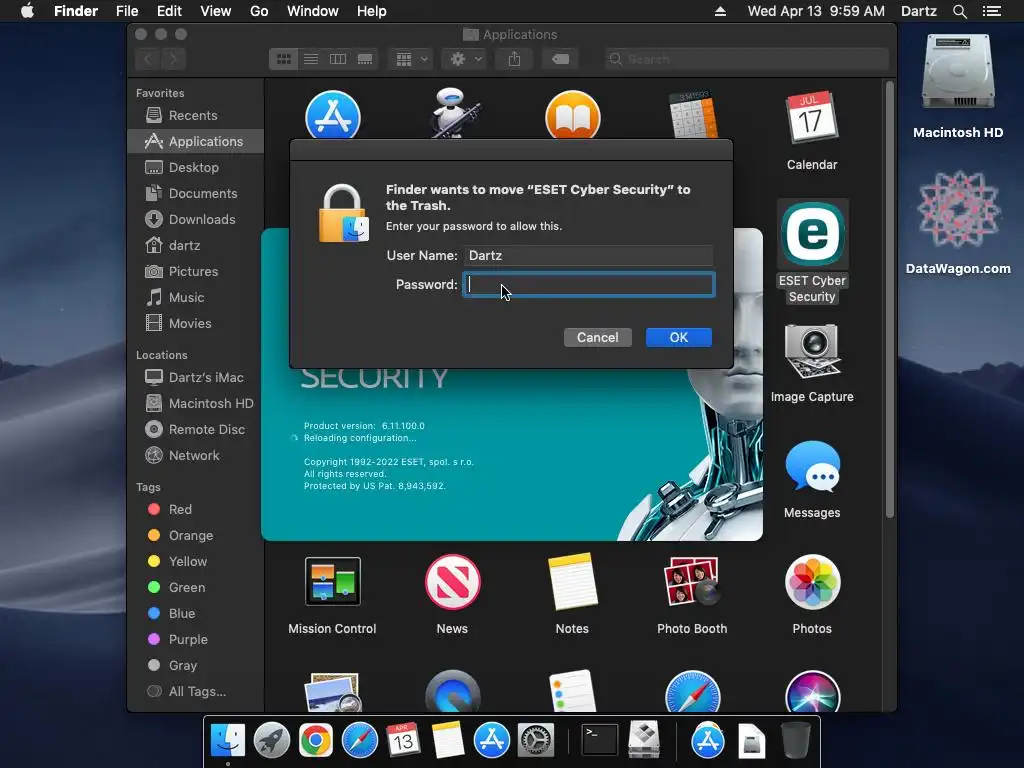The image size is (1024, 768).
Task: Open the Notes app in Finder
Action: [x=573, y=581]
